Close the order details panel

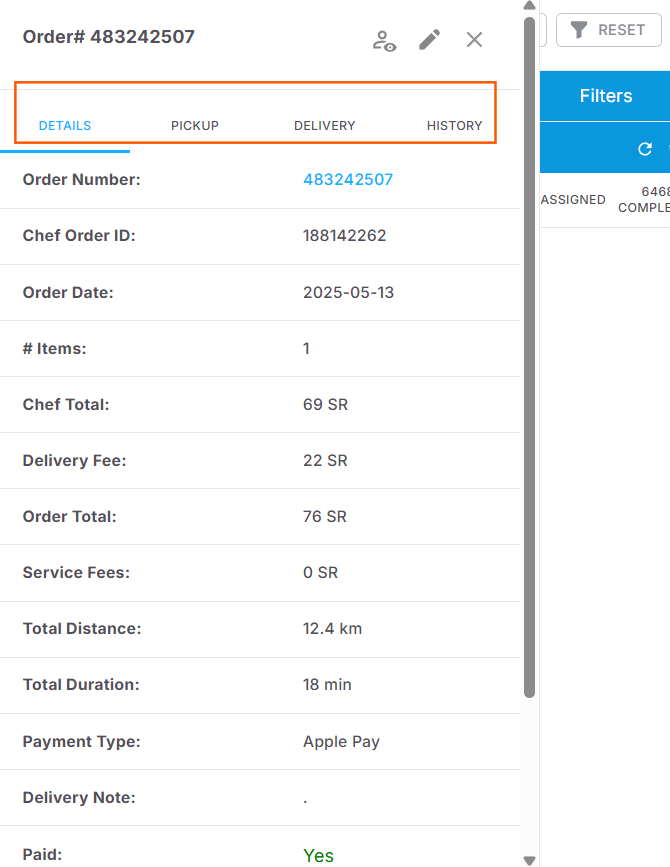pos(474,40)
